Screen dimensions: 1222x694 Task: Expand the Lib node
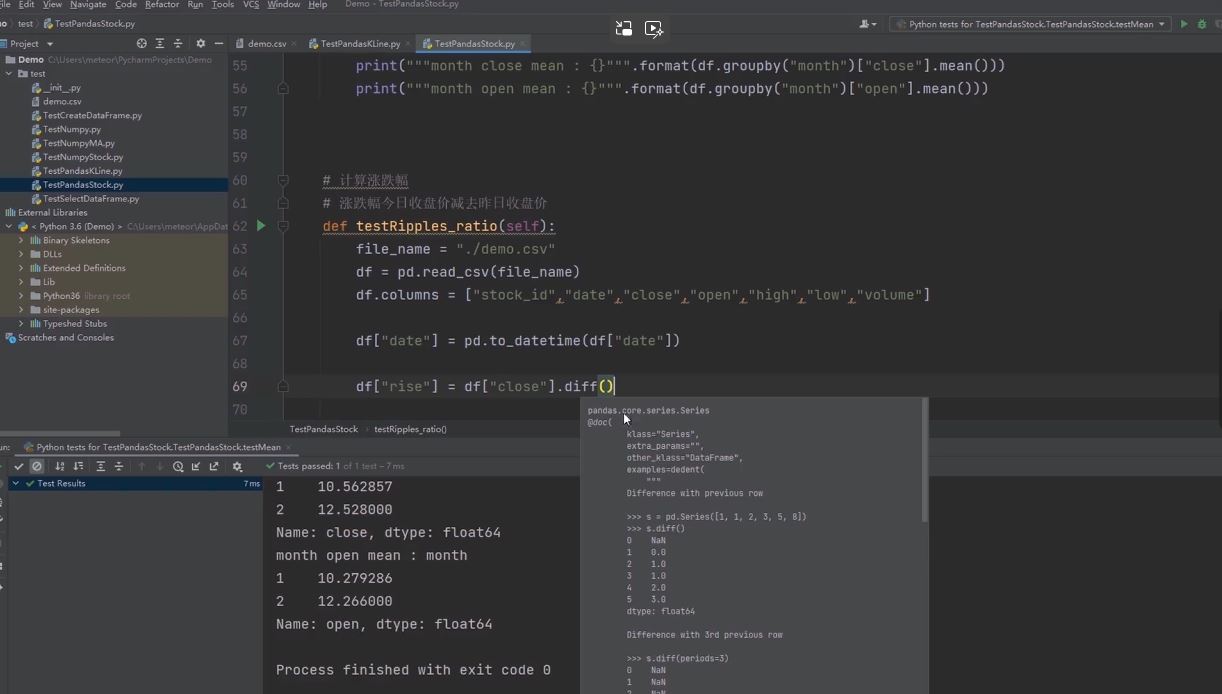click(x=21, y=282)
